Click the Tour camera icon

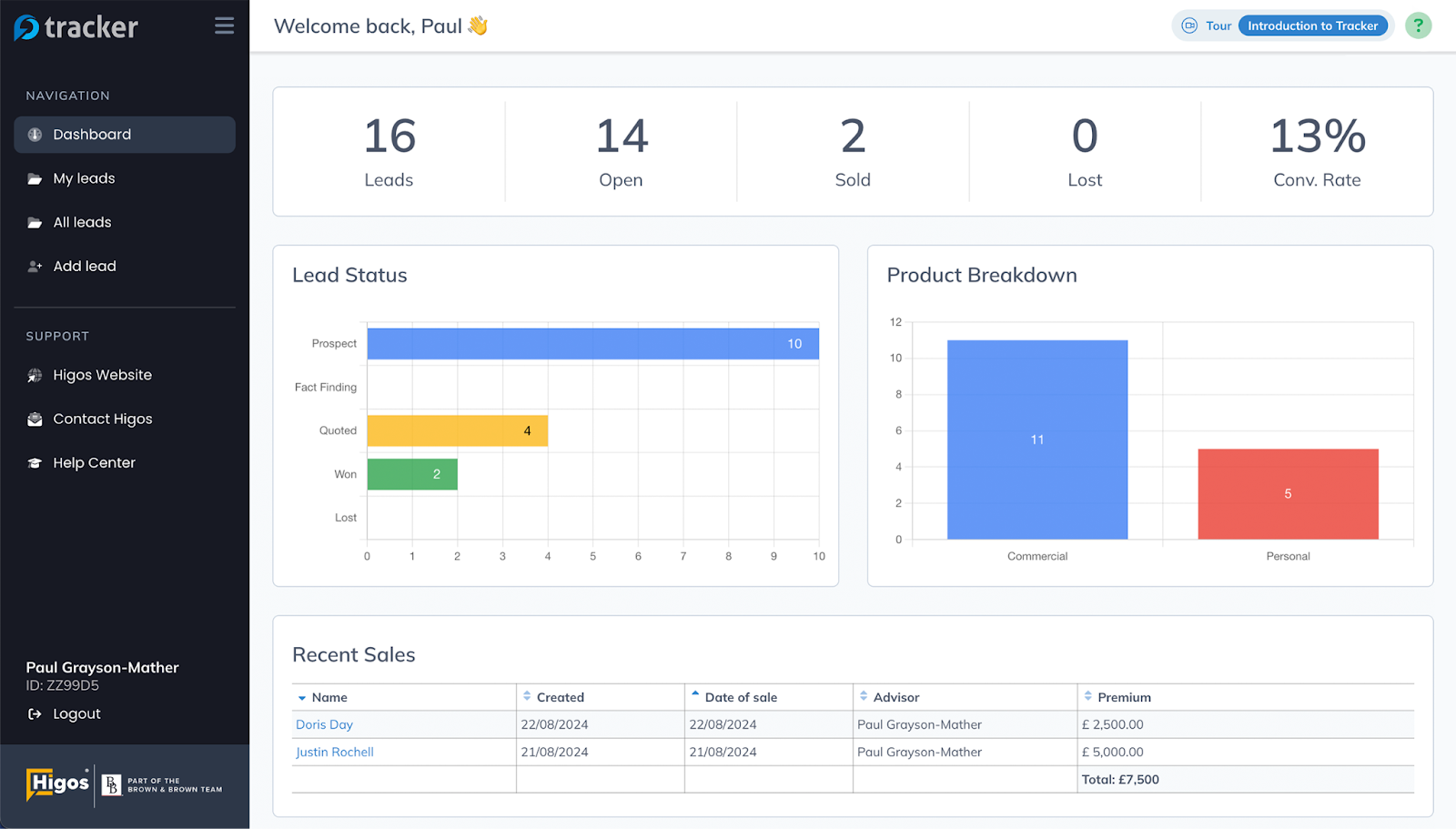(1189, 25)
